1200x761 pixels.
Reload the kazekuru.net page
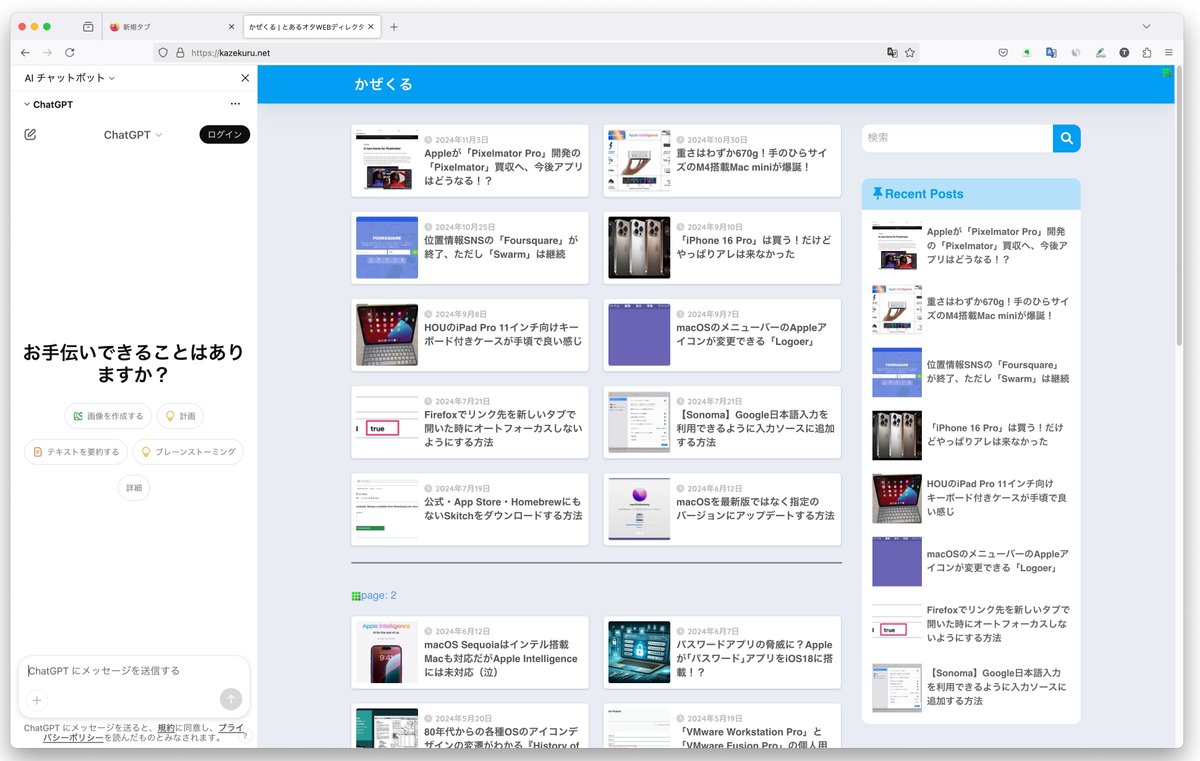[70, 52]
